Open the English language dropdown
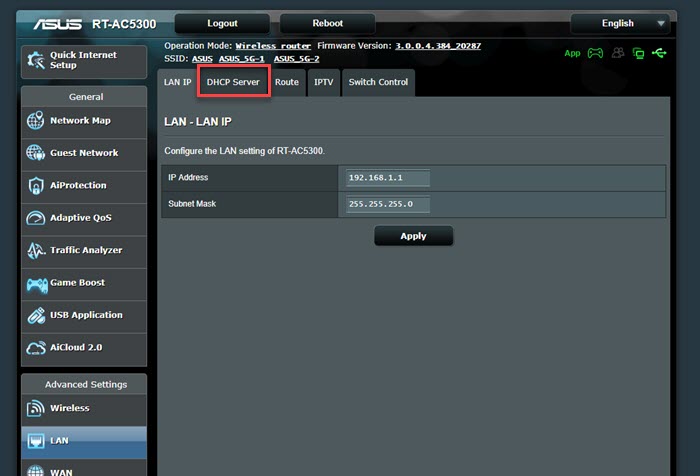700x476 pixels. [620, 23]
